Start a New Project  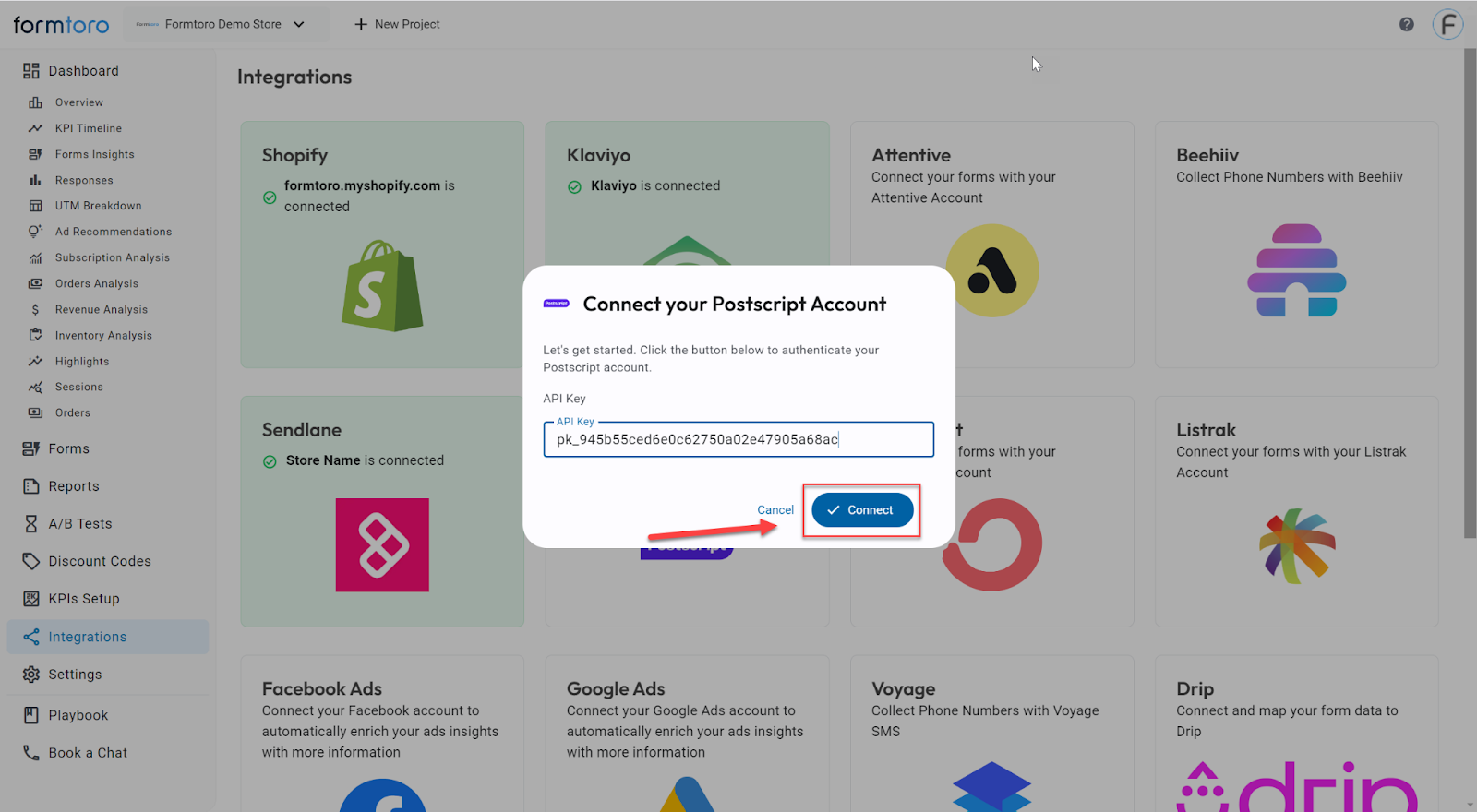point(398,24)
